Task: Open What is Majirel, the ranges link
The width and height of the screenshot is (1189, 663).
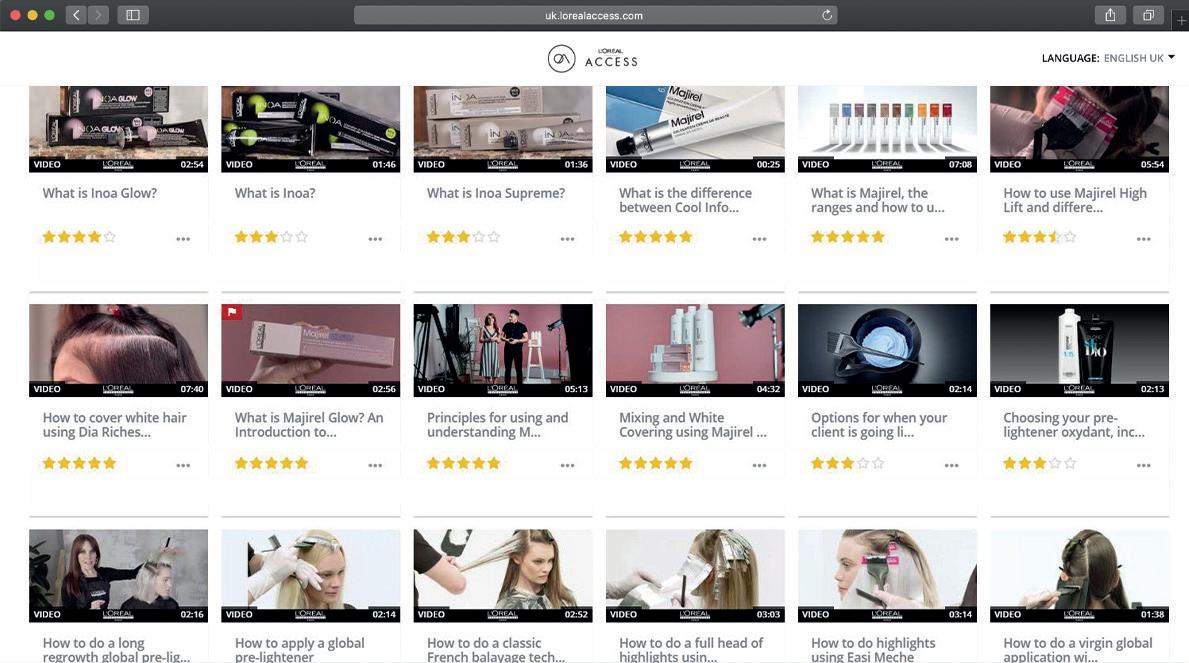Action: pos(877,200)
